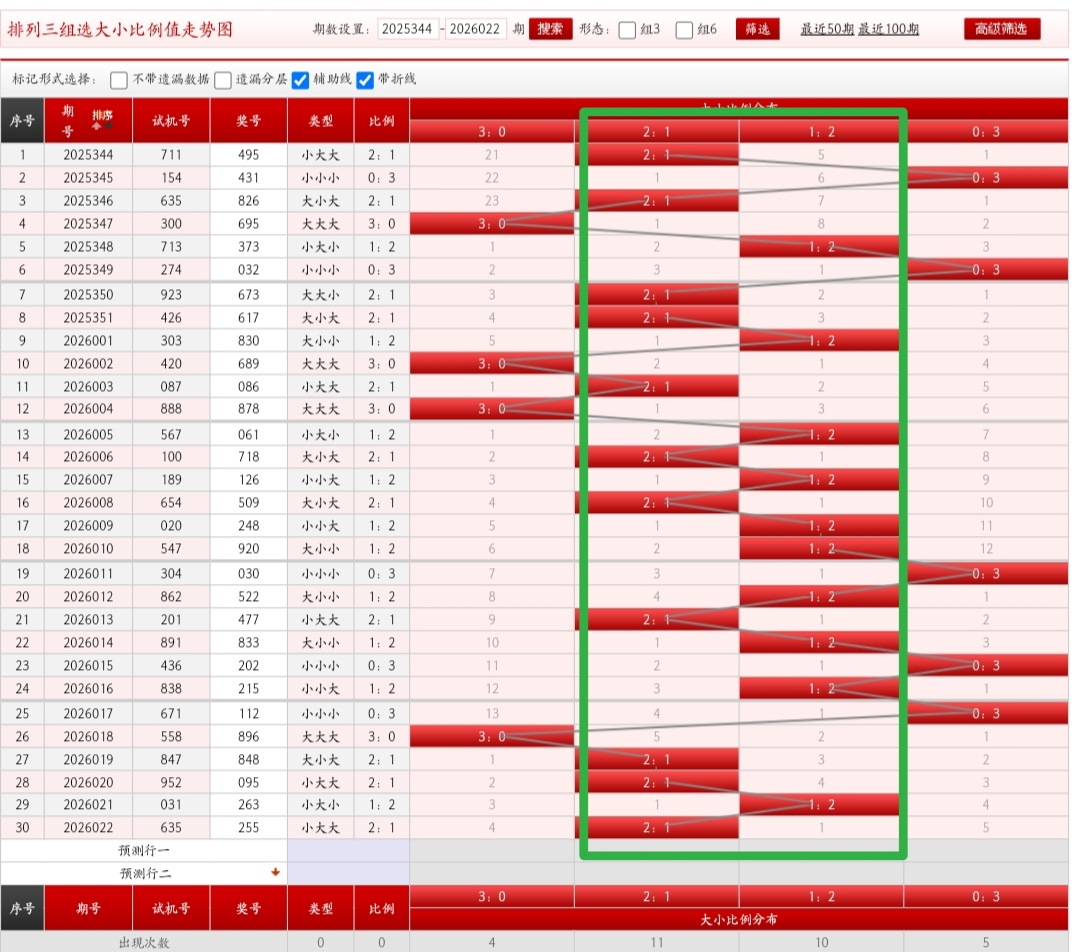Click period 2026021 in the table
Image resolution: width=1080 pixels, height=952 pixels.
tap(88, 805)
